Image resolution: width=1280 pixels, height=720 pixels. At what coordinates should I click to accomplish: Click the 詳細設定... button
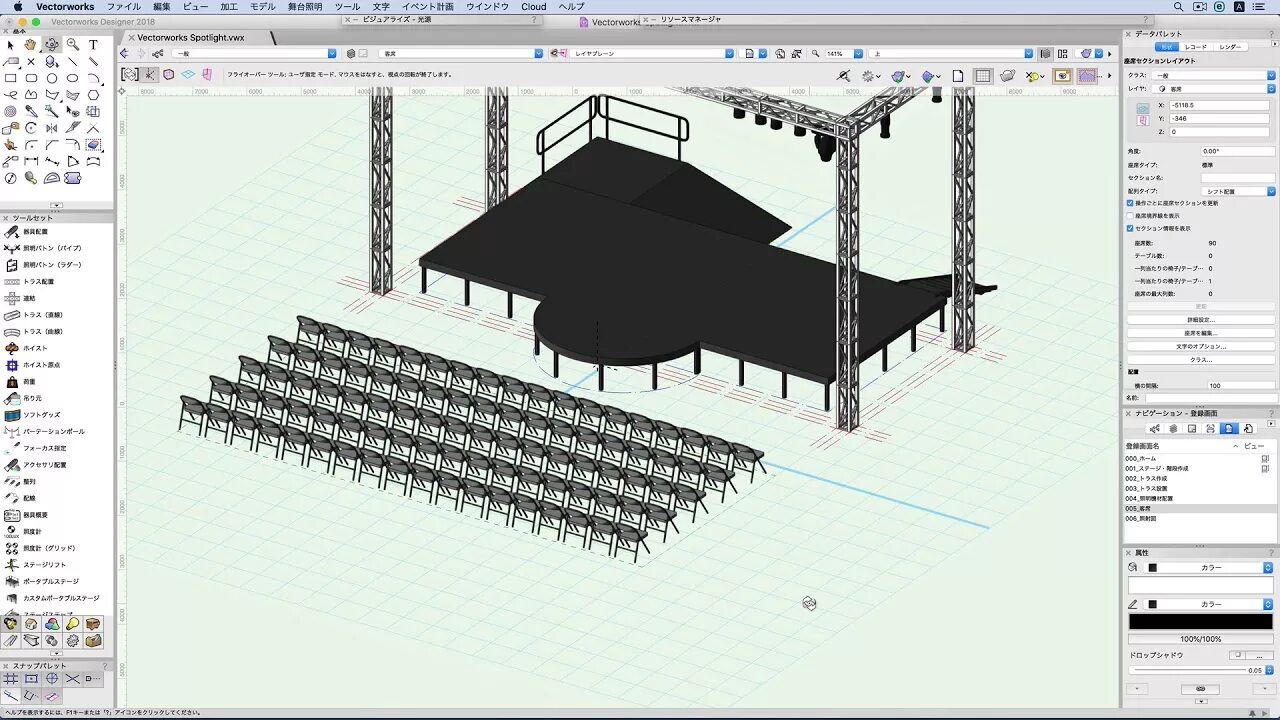tap(1201, 320)
